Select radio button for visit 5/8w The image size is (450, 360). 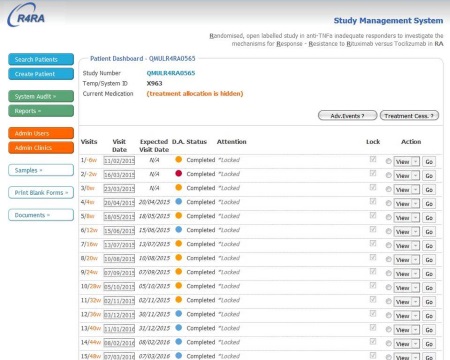(388, 217)
